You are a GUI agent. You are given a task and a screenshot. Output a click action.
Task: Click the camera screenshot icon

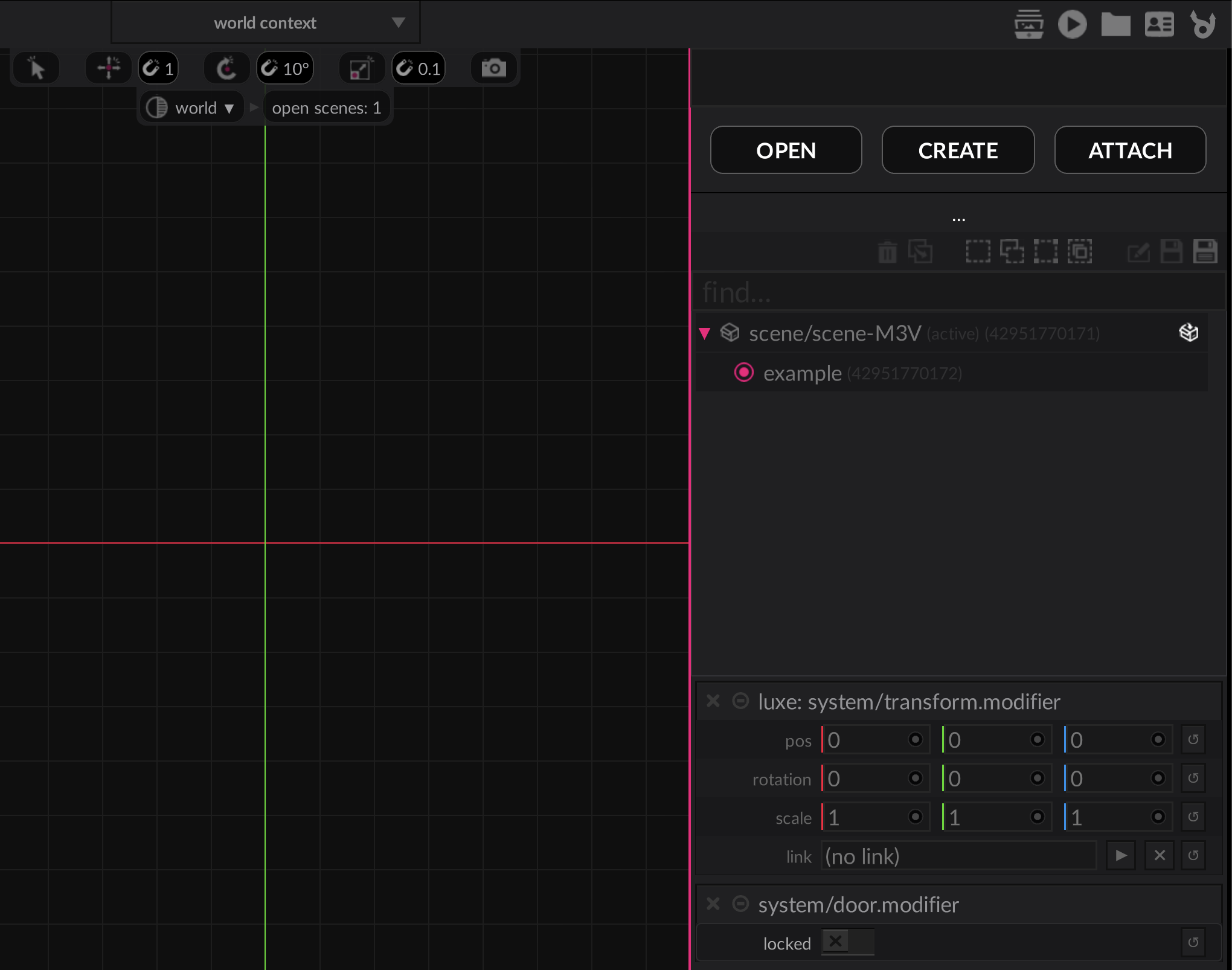pyautogui.click(x=493, y=68)
